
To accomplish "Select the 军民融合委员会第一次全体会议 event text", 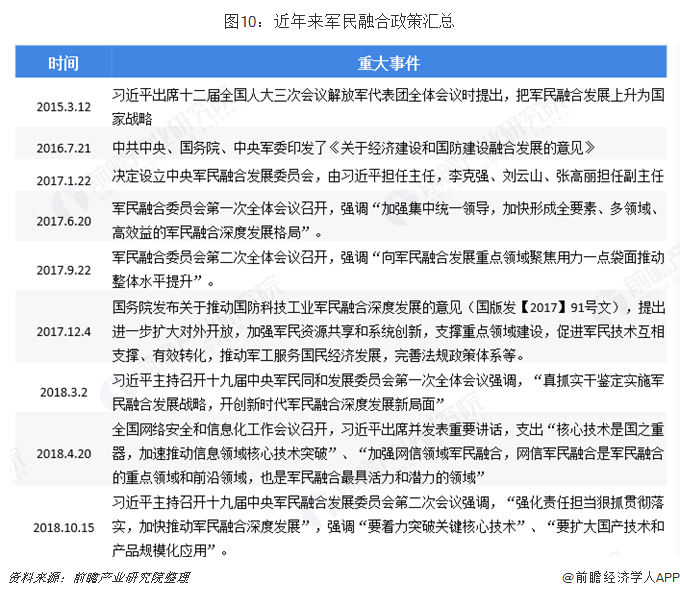I will click(x=380, y=219).
